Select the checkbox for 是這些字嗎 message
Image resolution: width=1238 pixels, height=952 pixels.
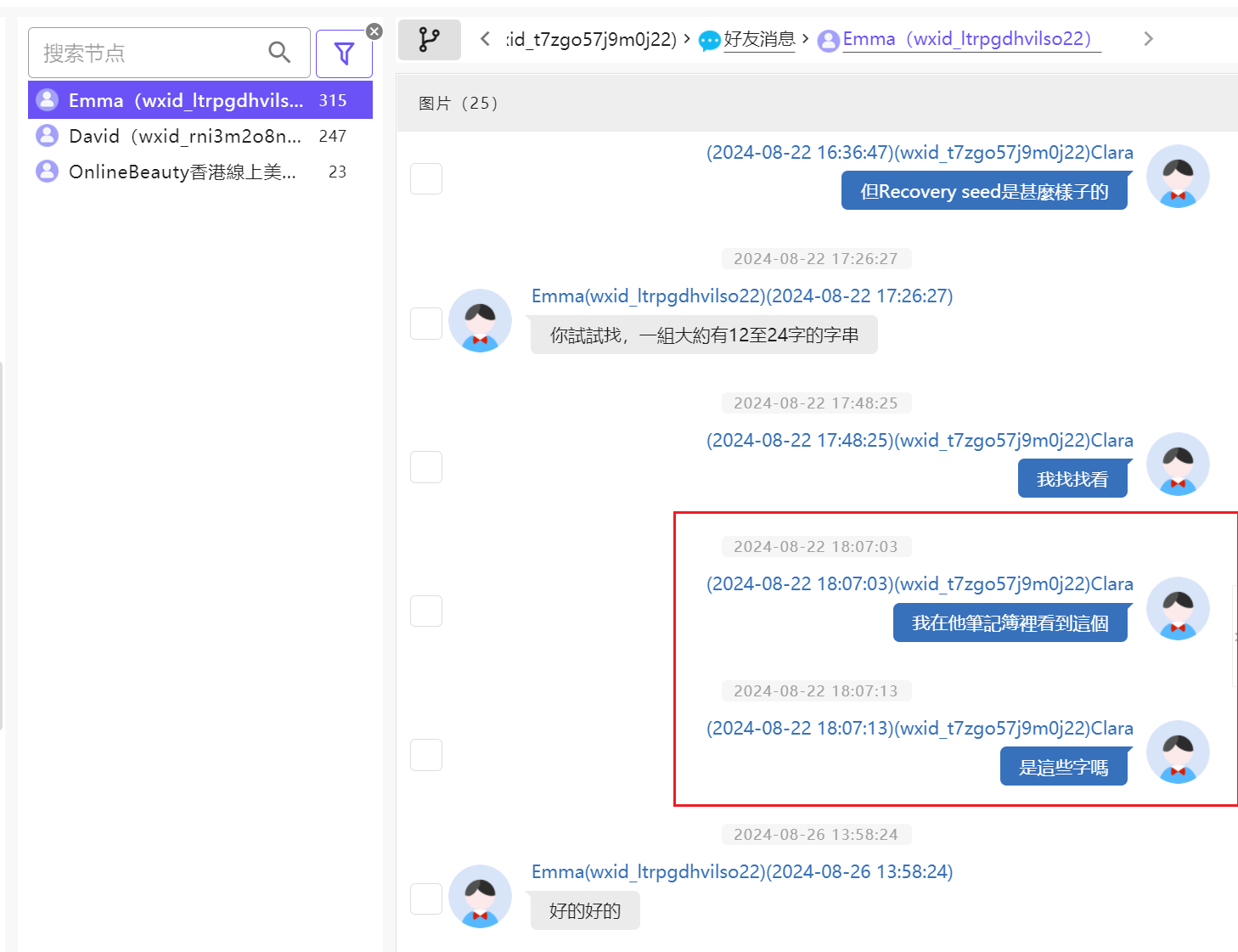[x=426, y=755]
